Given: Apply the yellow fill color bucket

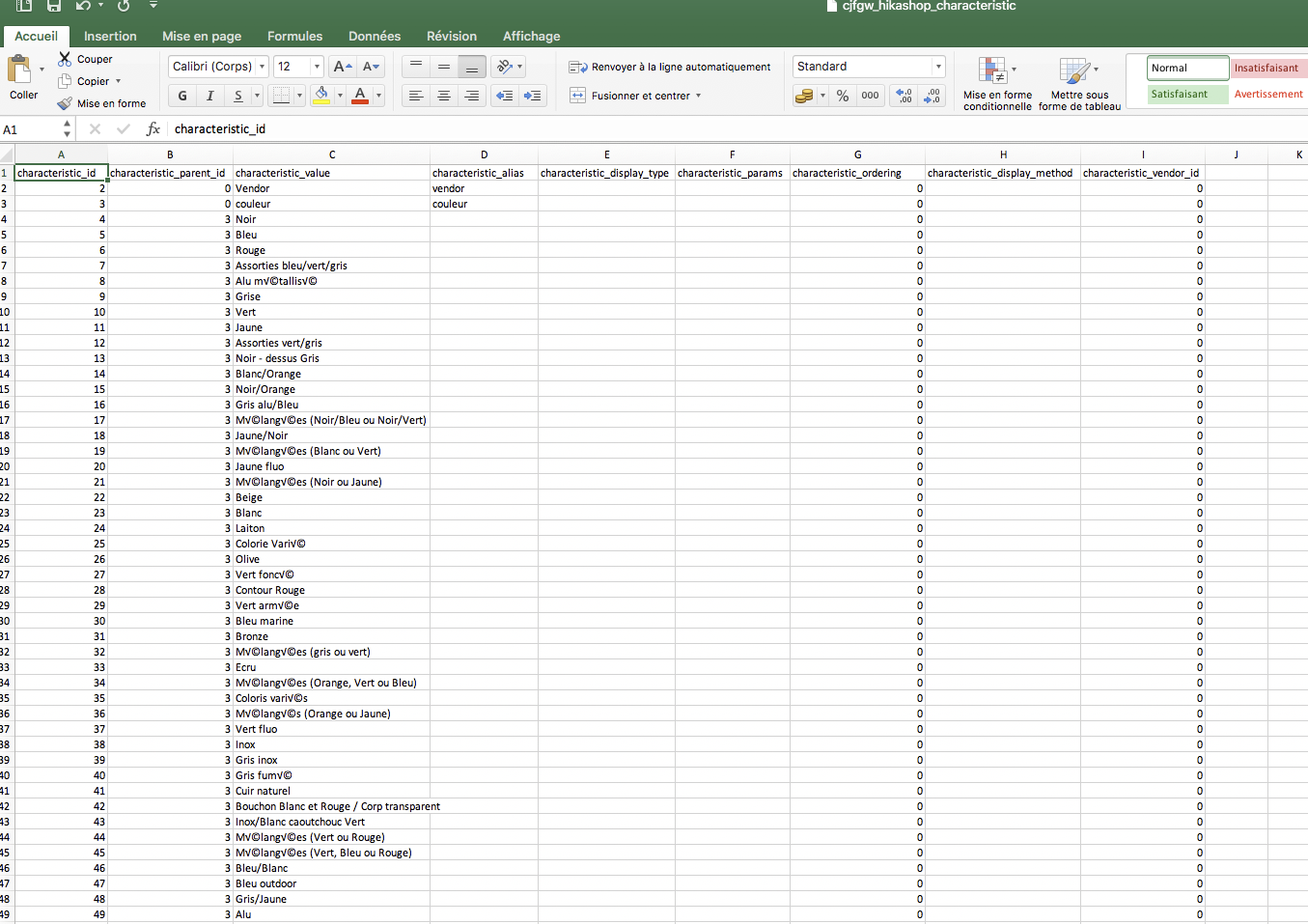Looking at the screenshot, I should [x=321, y=96].
